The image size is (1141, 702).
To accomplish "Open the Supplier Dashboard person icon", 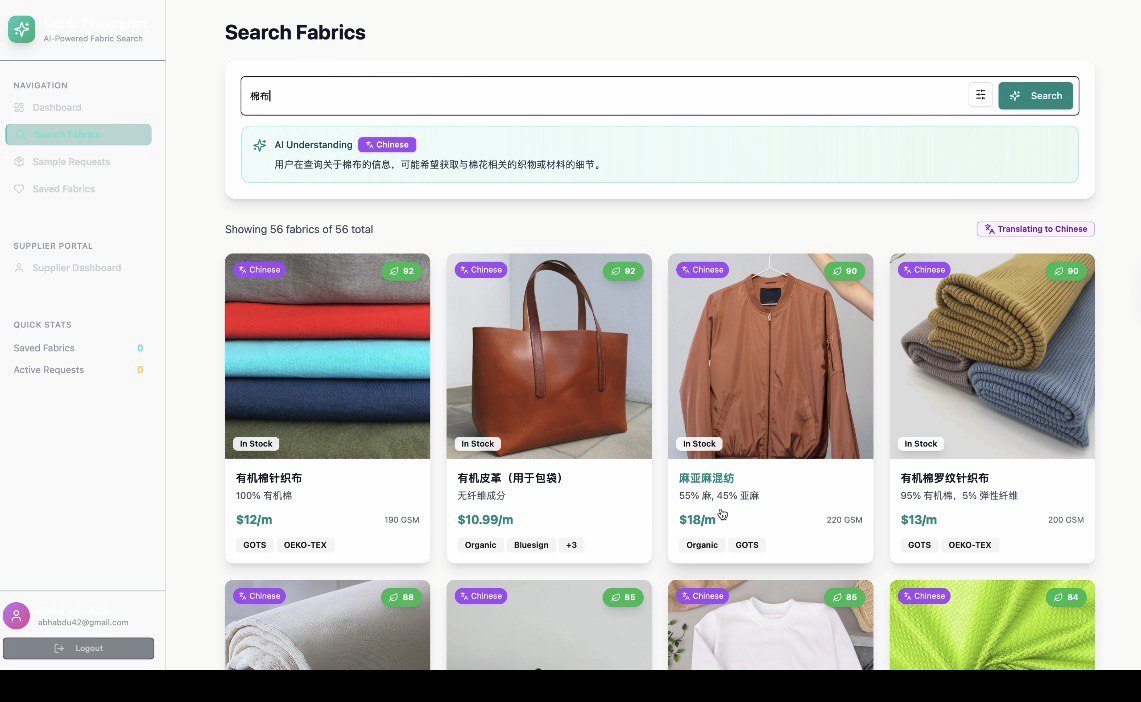I will [21, 267].
